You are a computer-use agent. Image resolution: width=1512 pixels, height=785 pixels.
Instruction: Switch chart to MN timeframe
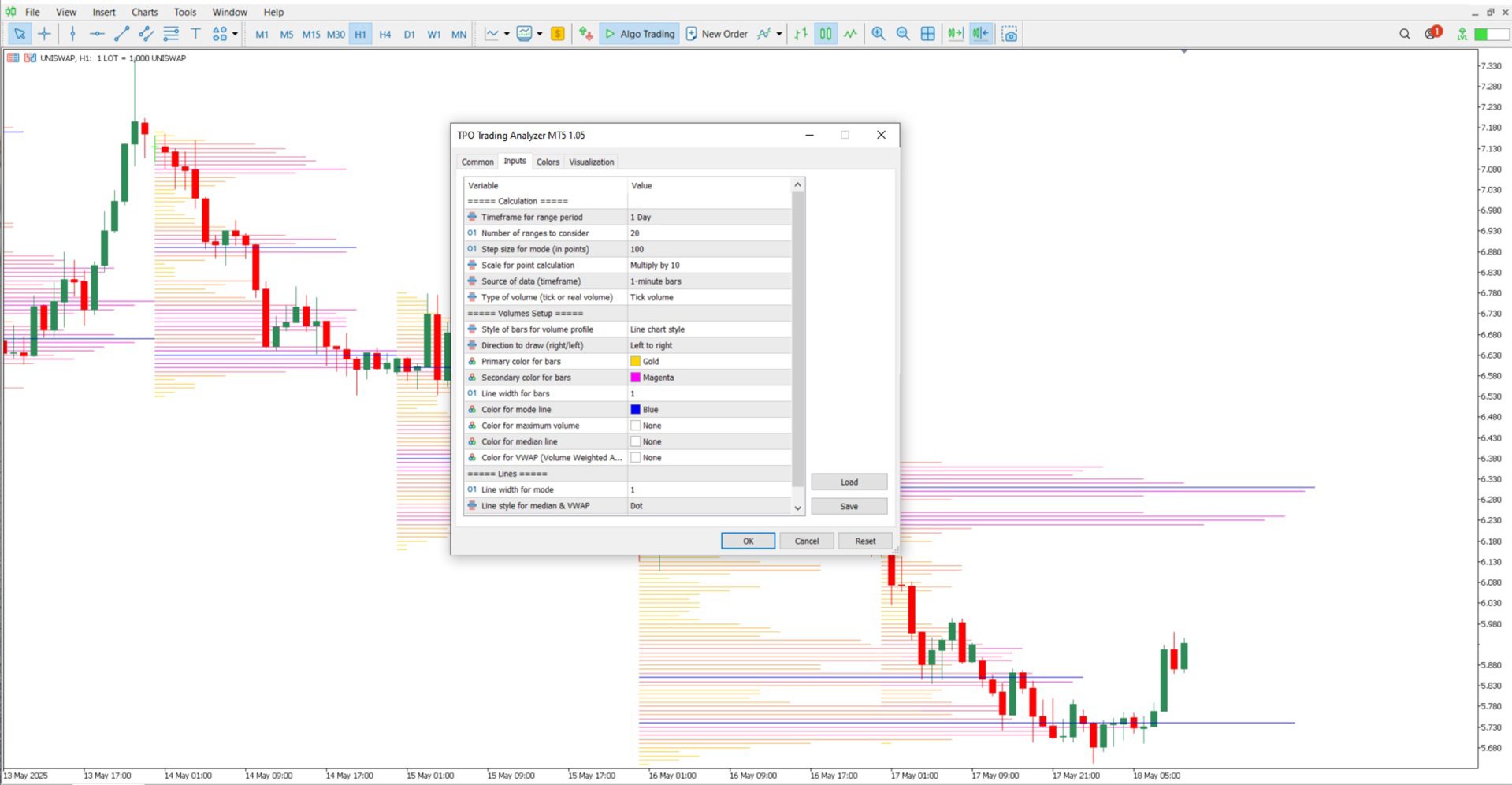pos(459,34)
